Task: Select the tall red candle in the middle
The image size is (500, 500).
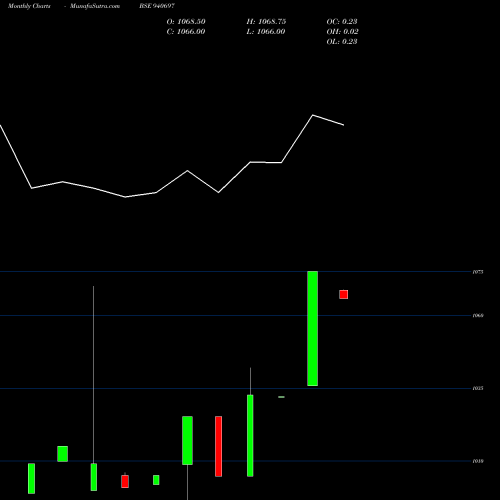Action: (219, 446)
